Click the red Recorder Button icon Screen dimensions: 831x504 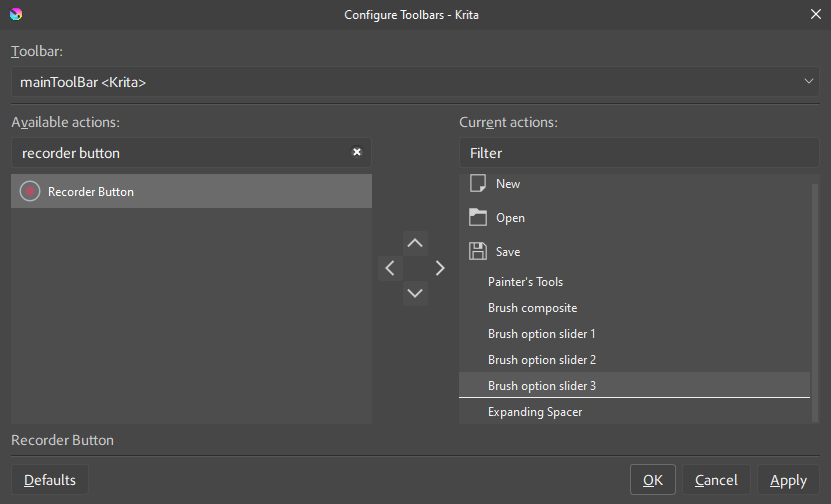[30, 191]
